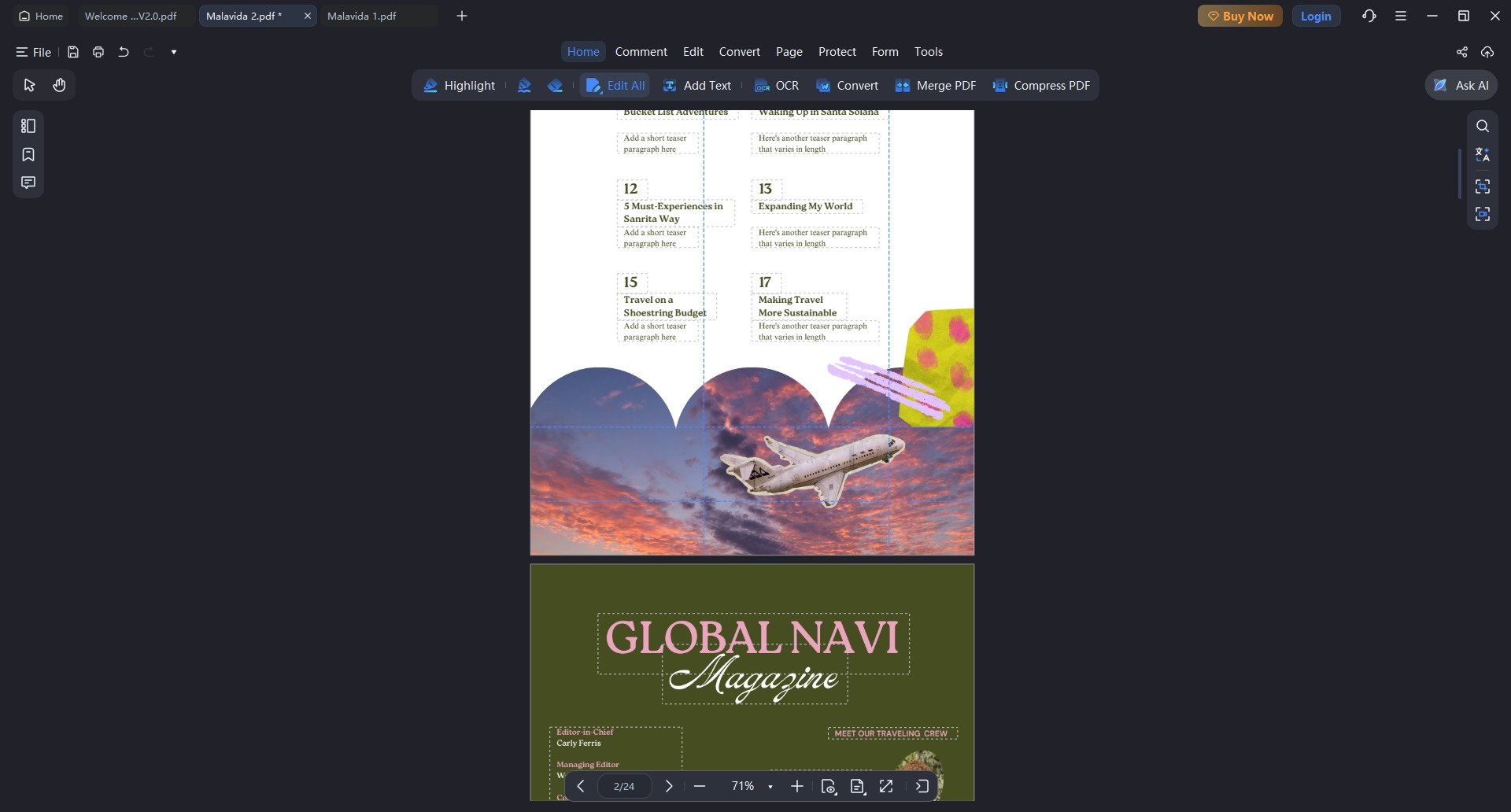Click 'MEET OUR TRAVELING CREW' text box
The image size is (1511, 812).
(891, 733)
